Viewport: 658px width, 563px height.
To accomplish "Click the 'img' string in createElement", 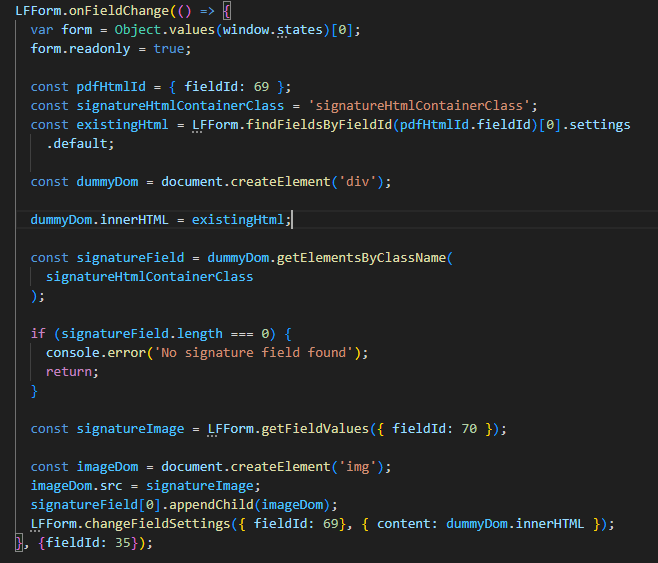I will [x=357, y=467].
